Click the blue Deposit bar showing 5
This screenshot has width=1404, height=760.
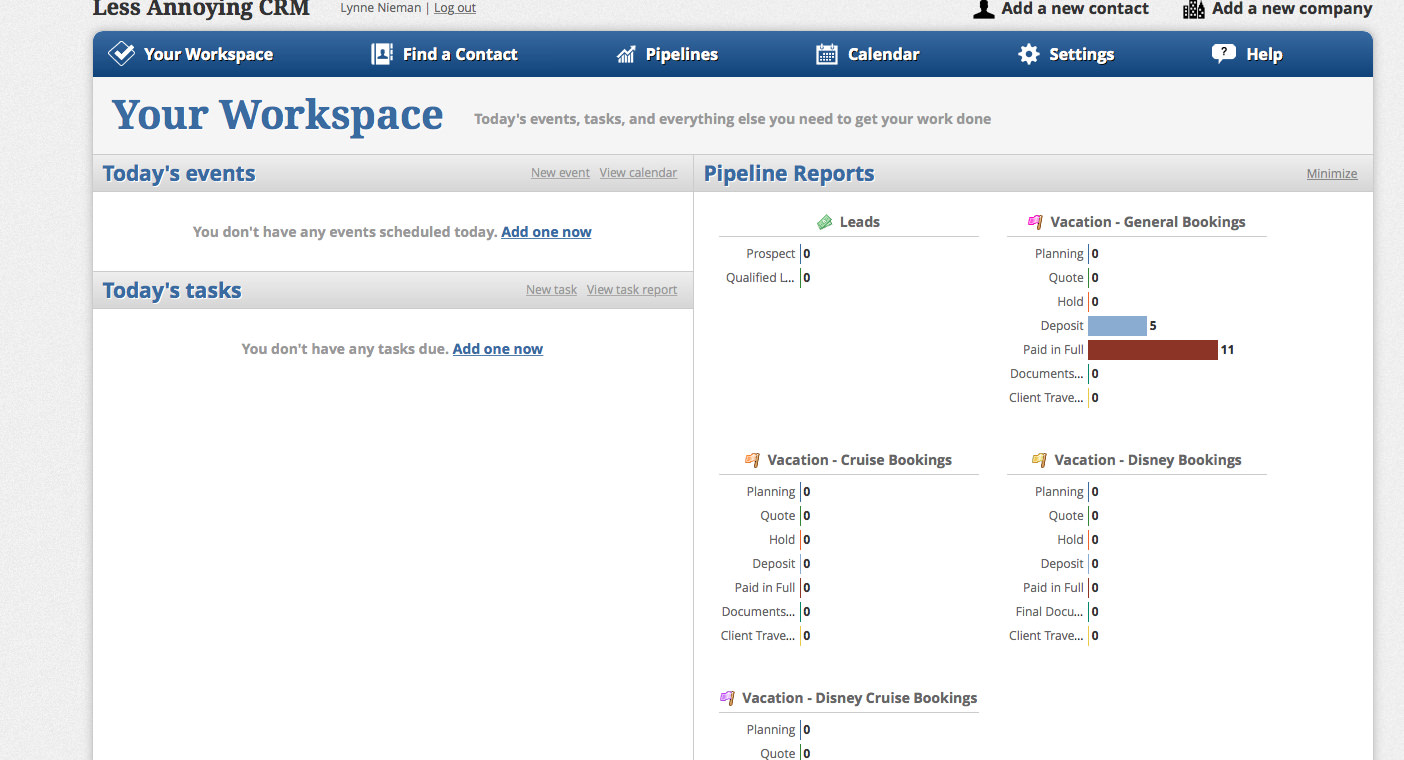(x=1117, y=325)
